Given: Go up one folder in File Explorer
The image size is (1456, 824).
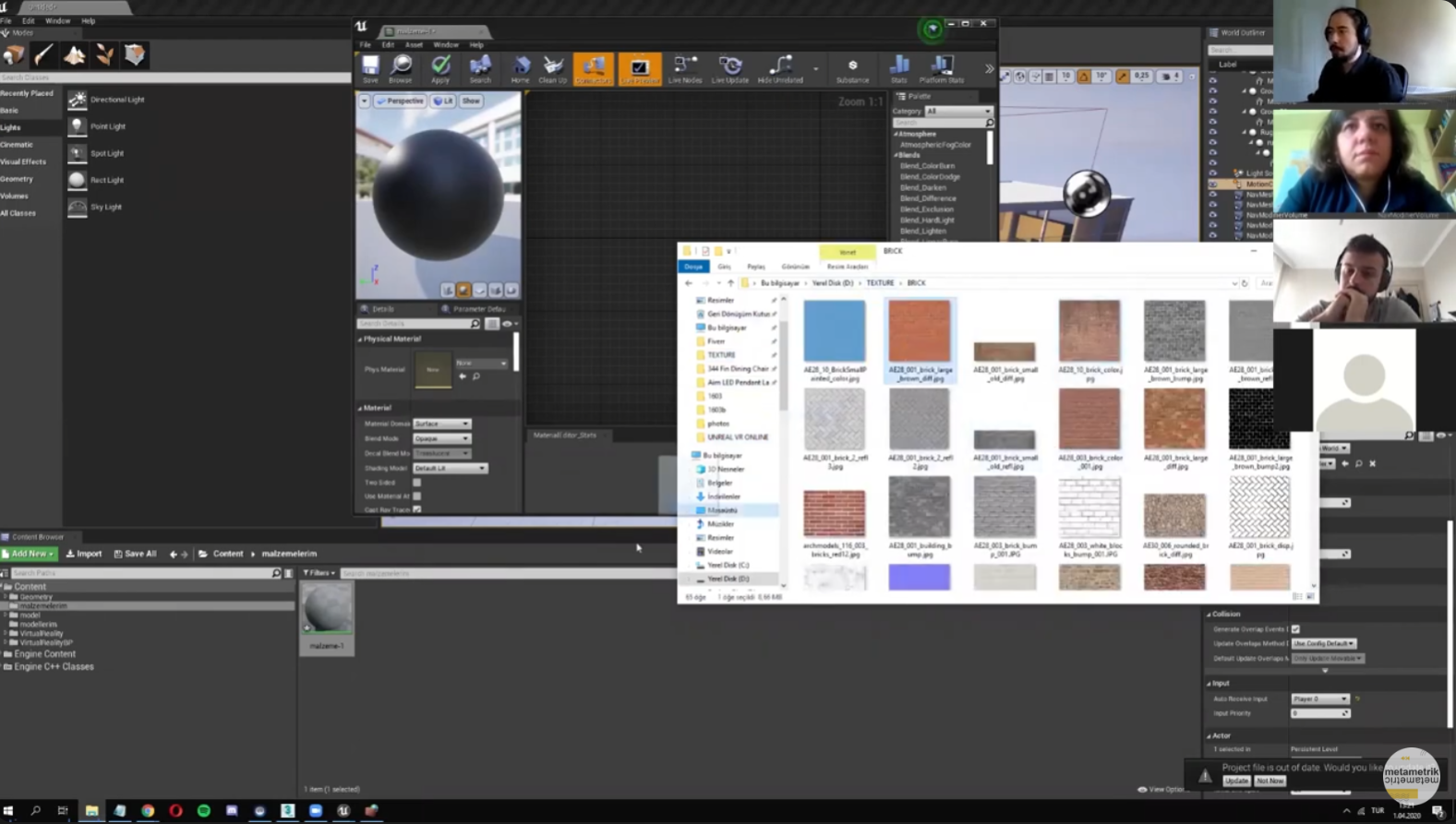Looking at the screenshot, I should (x=730, y=283).
